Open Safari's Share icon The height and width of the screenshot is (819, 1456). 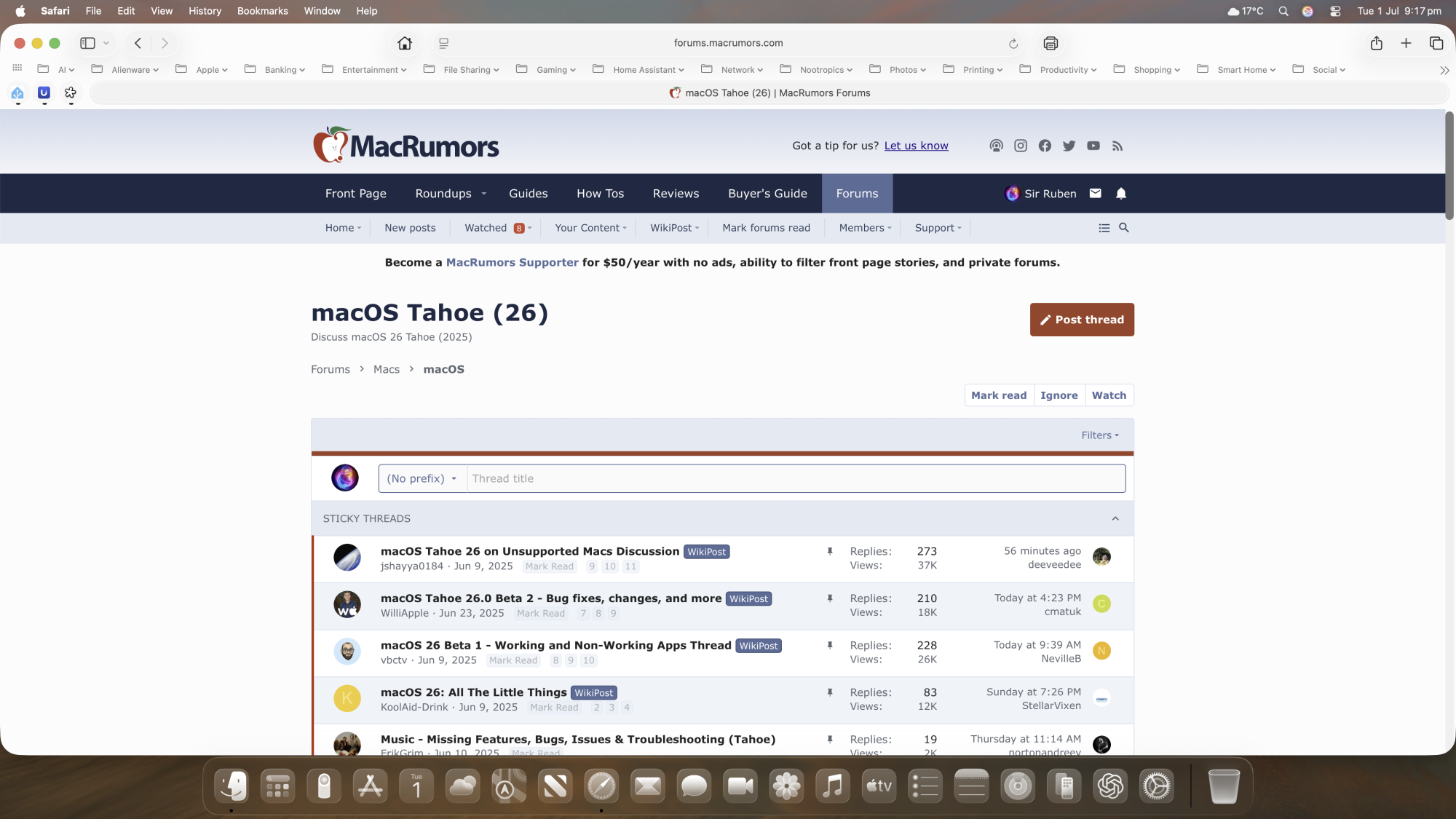click(1376, 43)
